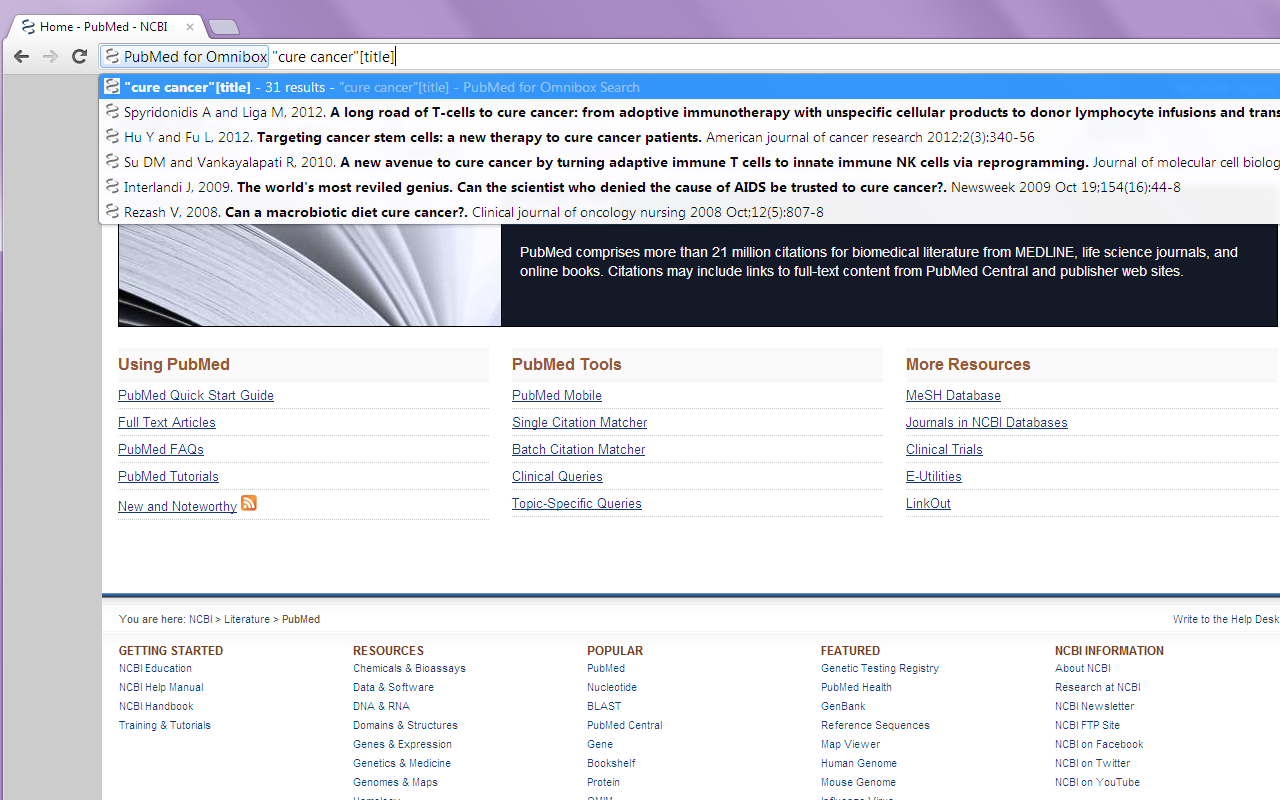Open PubMed Mobile link
Screen dimensions: 1280x800
557,395
